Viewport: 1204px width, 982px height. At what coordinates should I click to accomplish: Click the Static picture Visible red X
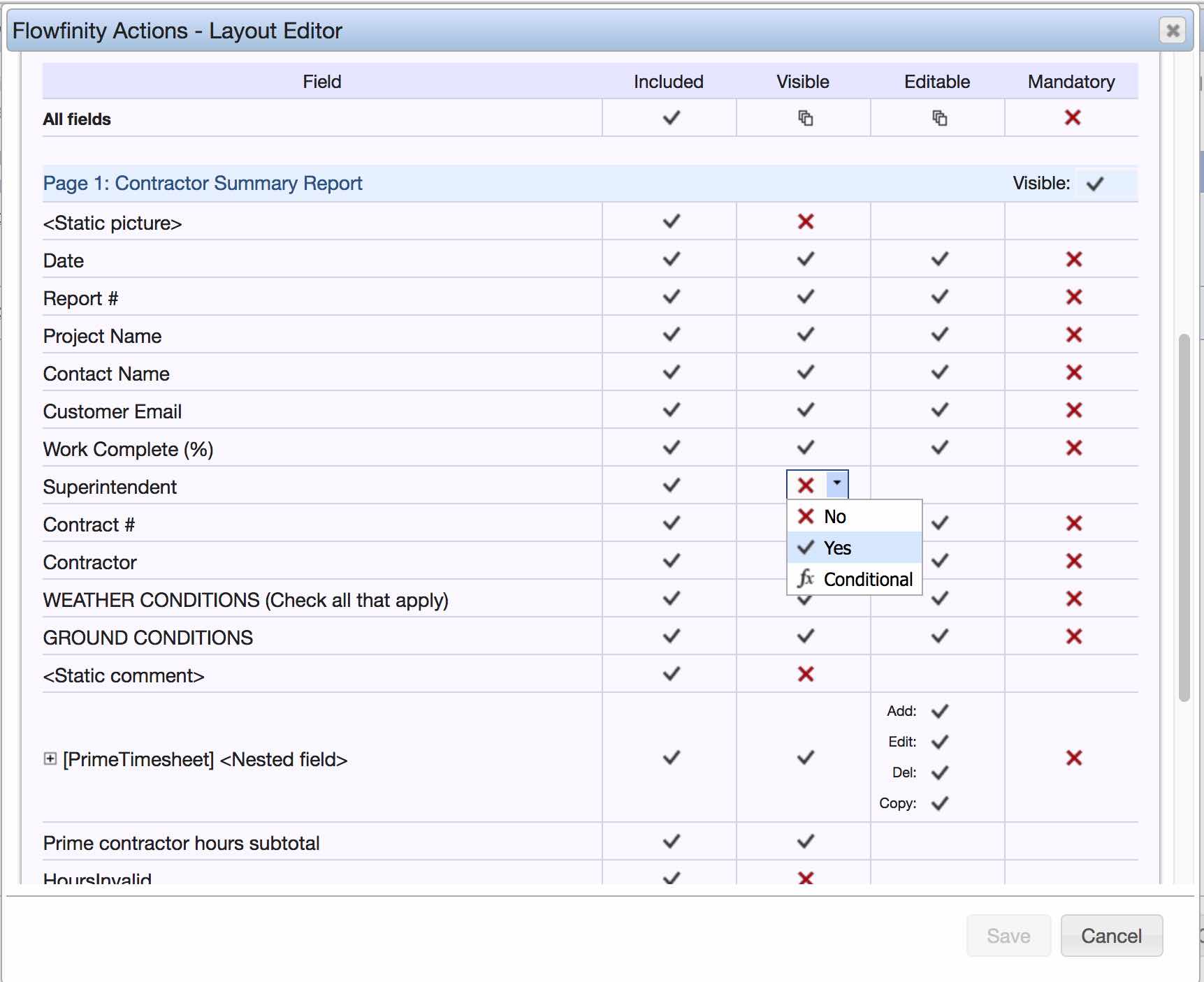point(805,222)
